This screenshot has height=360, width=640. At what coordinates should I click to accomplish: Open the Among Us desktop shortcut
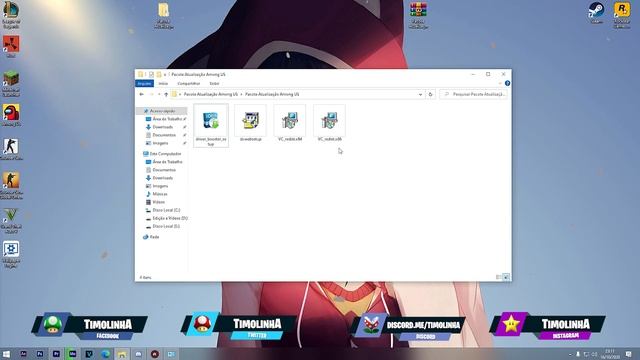pos(11,115)
